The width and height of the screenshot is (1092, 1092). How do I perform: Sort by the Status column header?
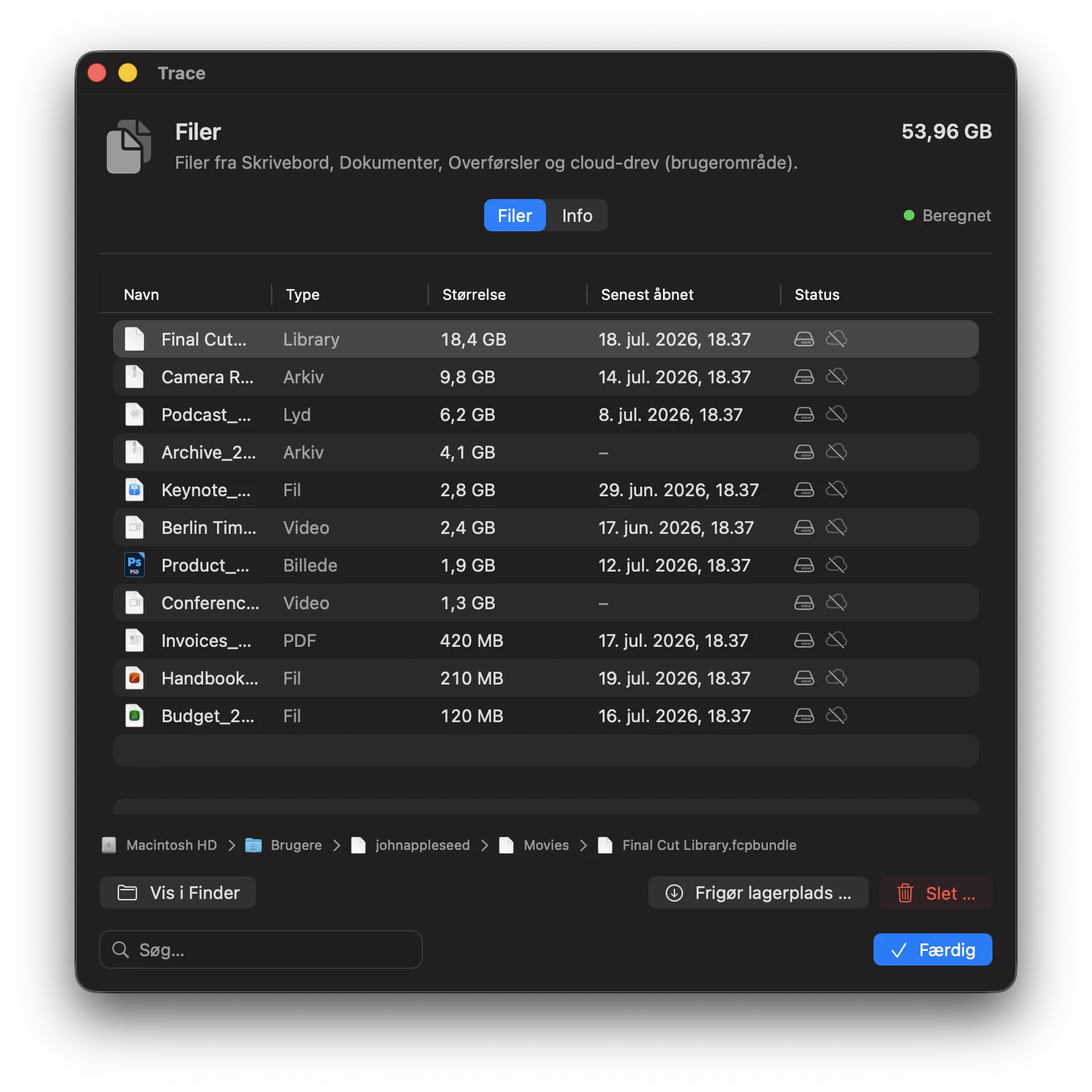point(817,295)
